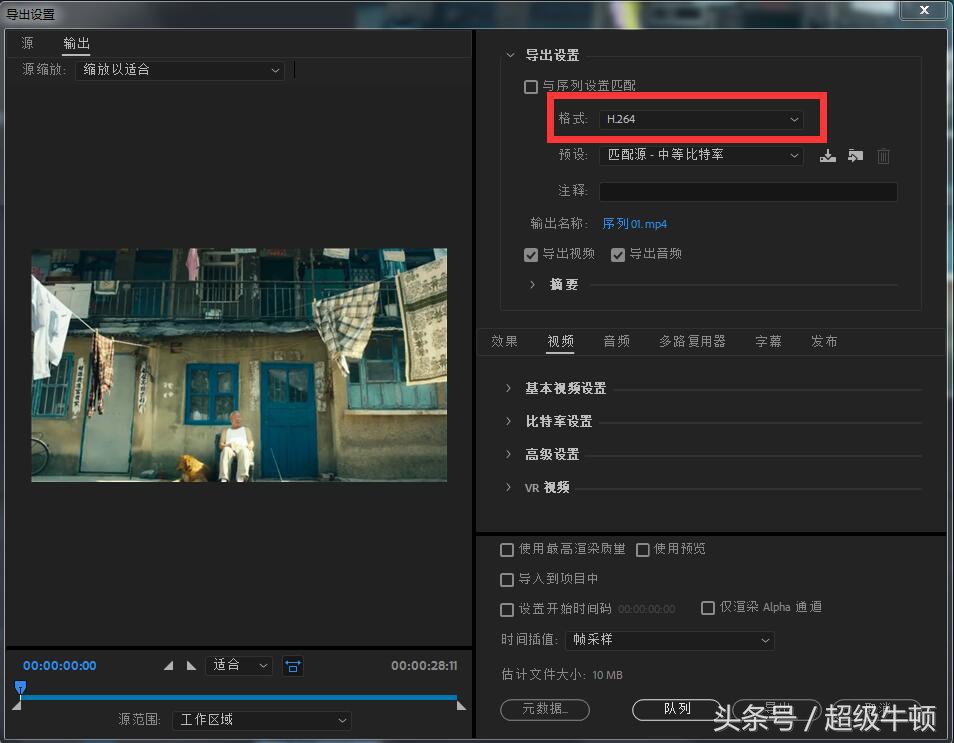This screenshot has width=954, height=743.
Task: Click the set out point triangle icon
Action: coord(191,666)
